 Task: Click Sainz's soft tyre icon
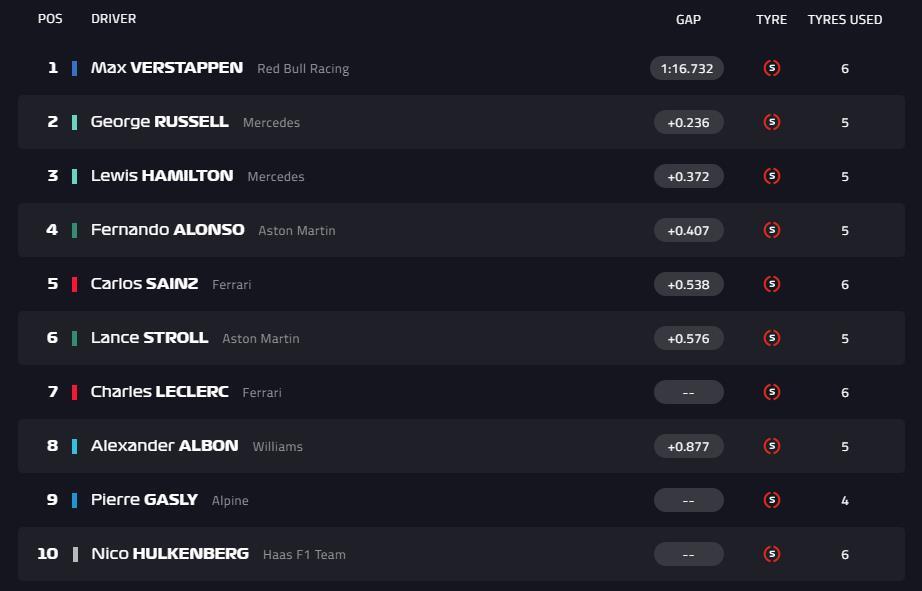[771, 284]
